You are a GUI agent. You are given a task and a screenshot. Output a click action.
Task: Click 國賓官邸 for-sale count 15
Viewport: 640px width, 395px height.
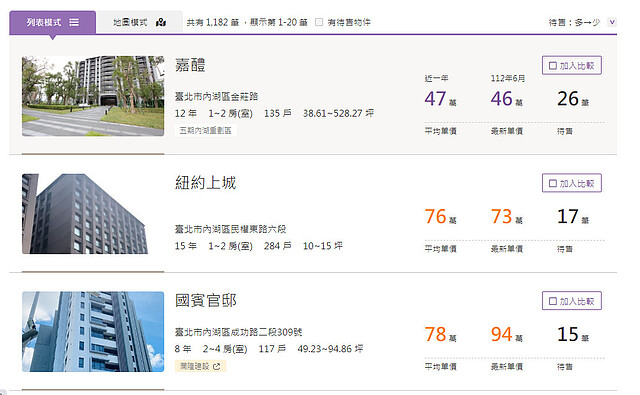573,335
